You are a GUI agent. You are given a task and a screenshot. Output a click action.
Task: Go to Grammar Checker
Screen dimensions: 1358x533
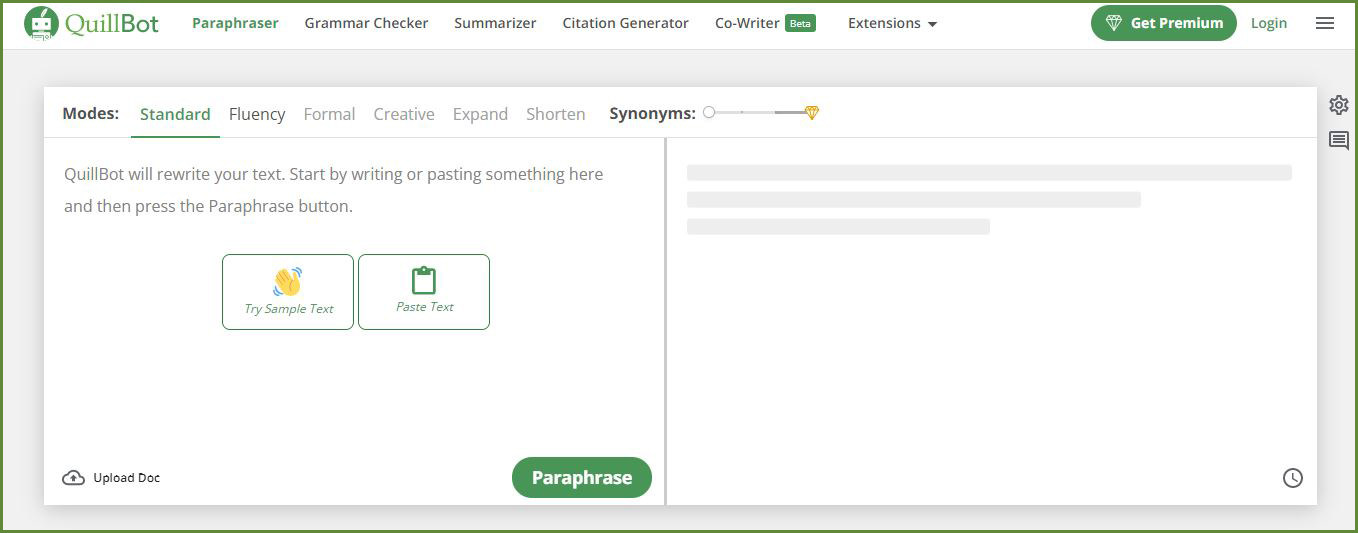click(x=366, y=23)
